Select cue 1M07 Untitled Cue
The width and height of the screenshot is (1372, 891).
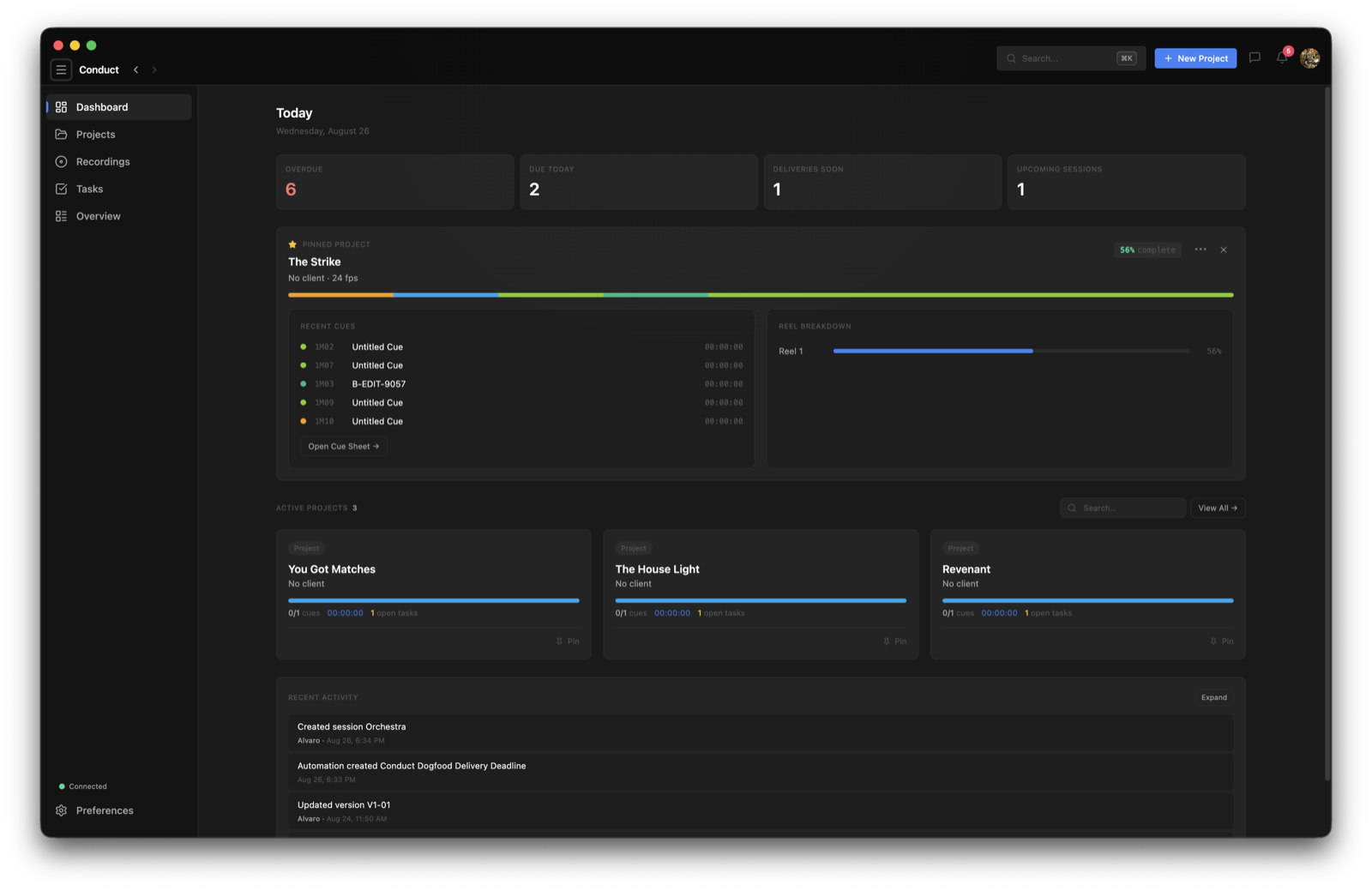(521, 365)
